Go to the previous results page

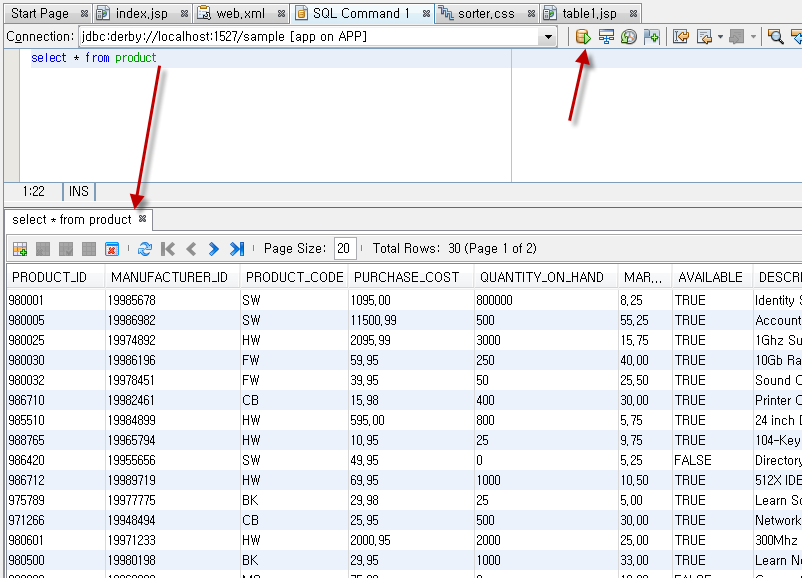[191, 249]
